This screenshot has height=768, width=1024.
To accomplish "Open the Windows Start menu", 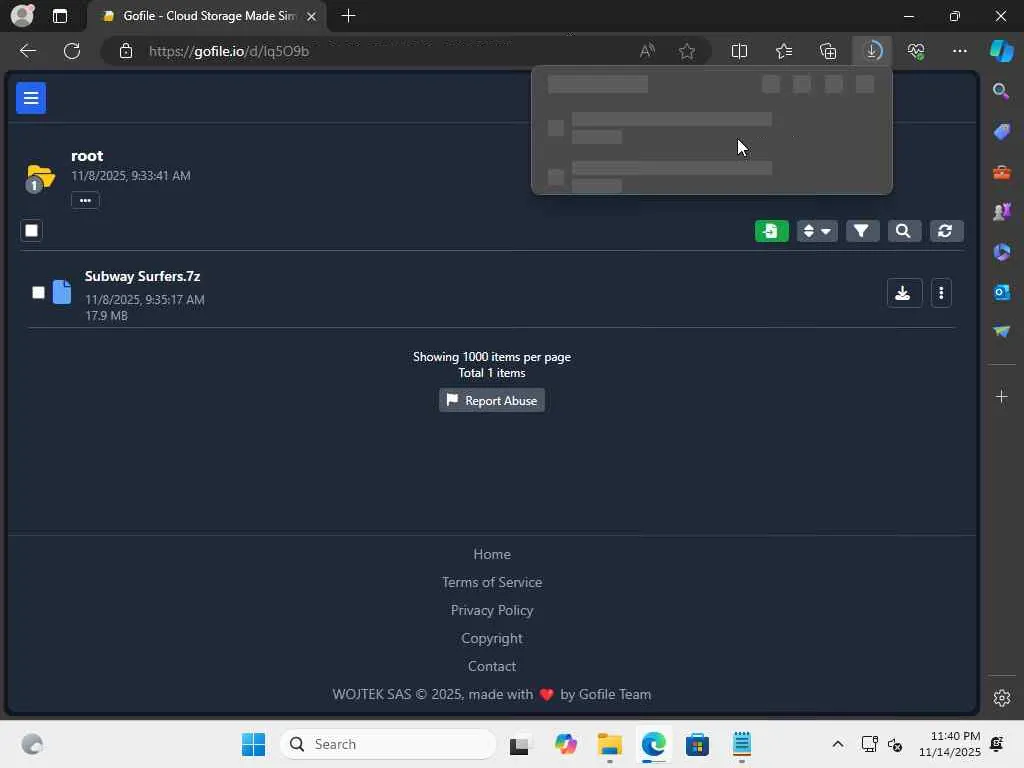I will pos(253,744).
